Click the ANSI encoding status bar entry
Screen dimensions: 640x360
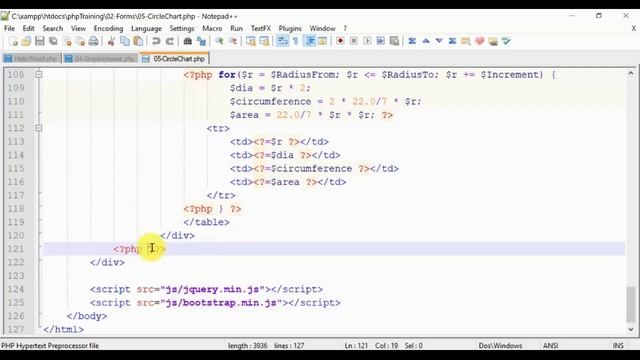click(x=550, y=346)
